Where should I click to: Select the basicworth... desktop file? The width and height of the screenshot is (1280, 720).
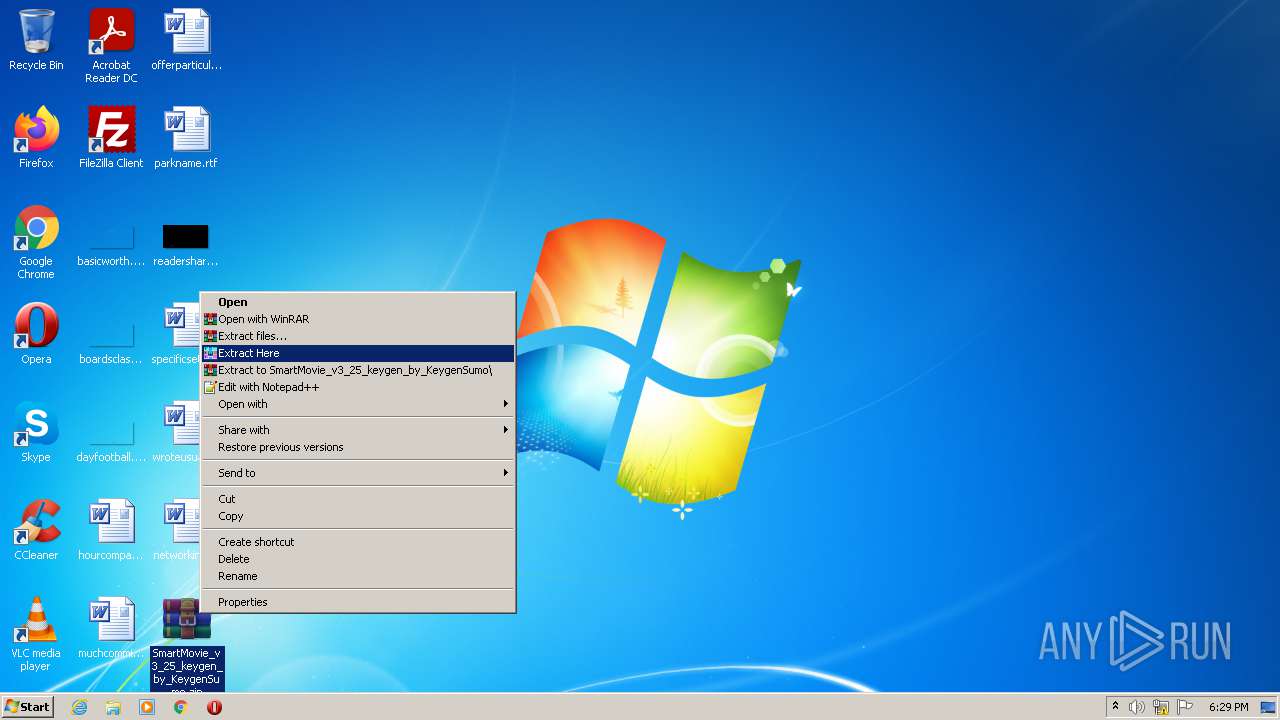111,246
